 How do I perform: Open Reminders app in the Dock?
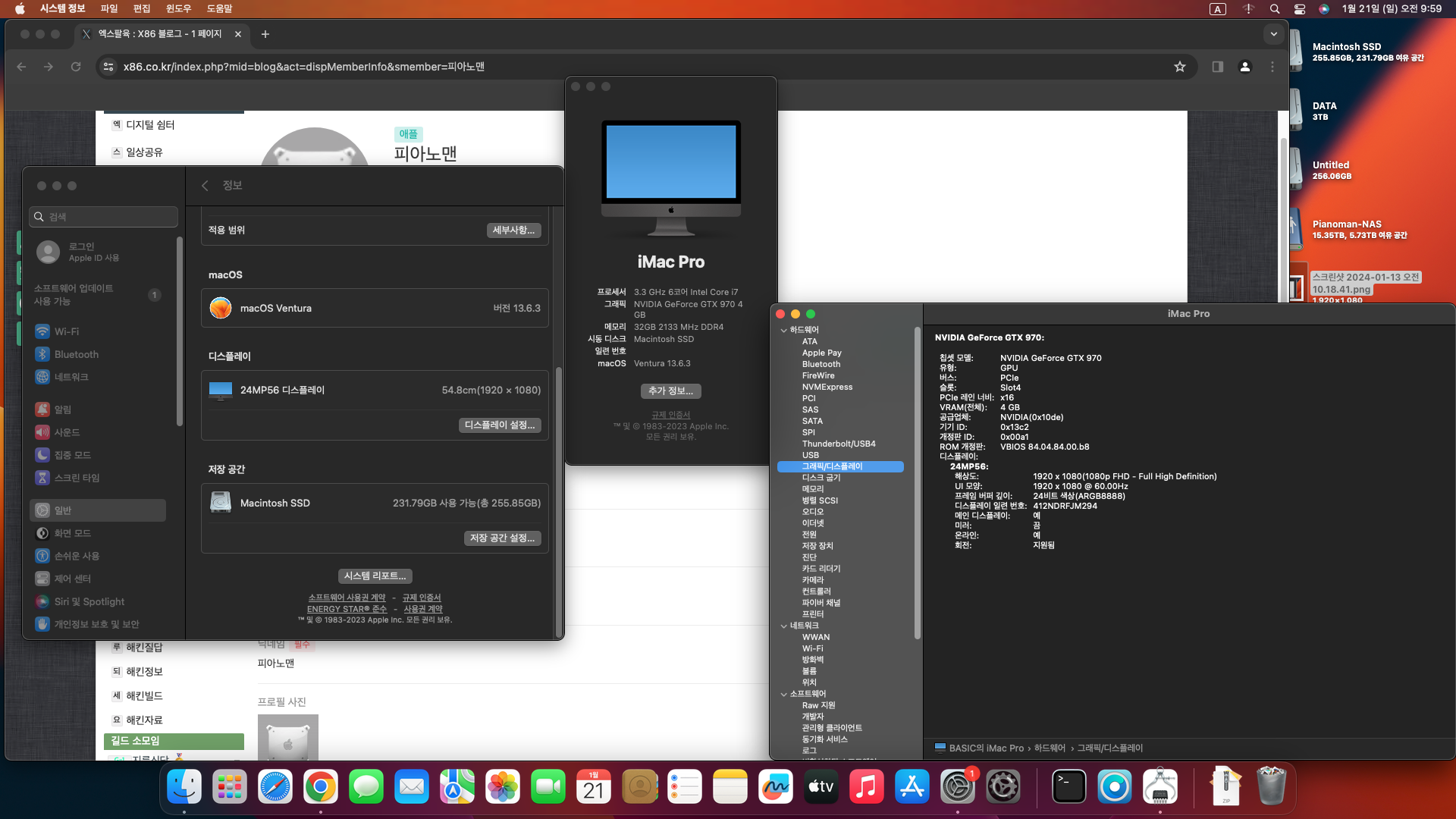click(x=685, y=787)
